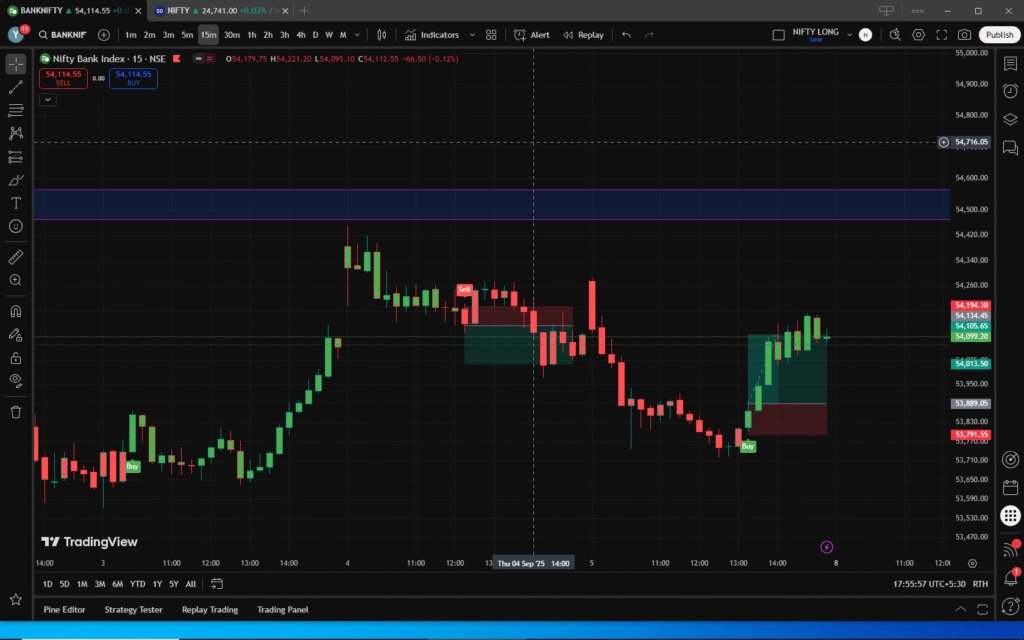Click the blue BUY price button
Image resolution: width=1024 pixels, height=640 pixels.
pyautogui.click(x=133, y=78)
